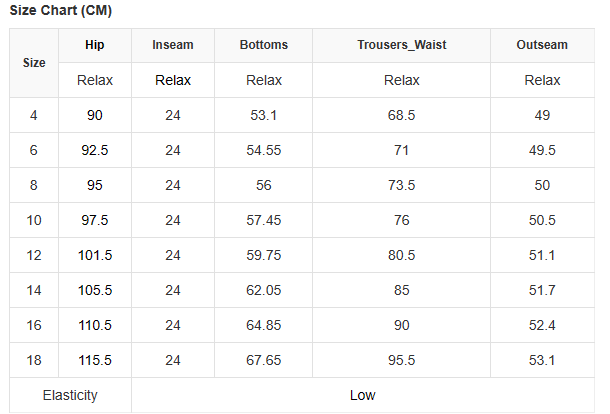Select the inseam value for size 4
Image resolution: width=610 pixels, height=414 pixels.
click(173, 115)
